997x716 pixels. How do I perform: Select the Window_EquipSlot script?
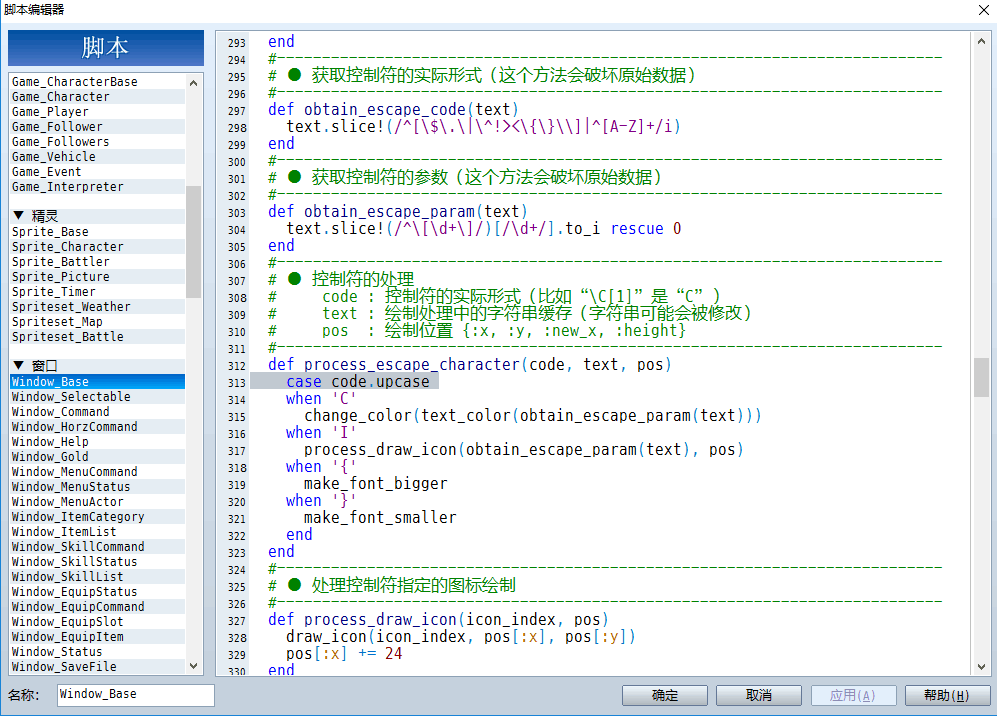[98, 622]
